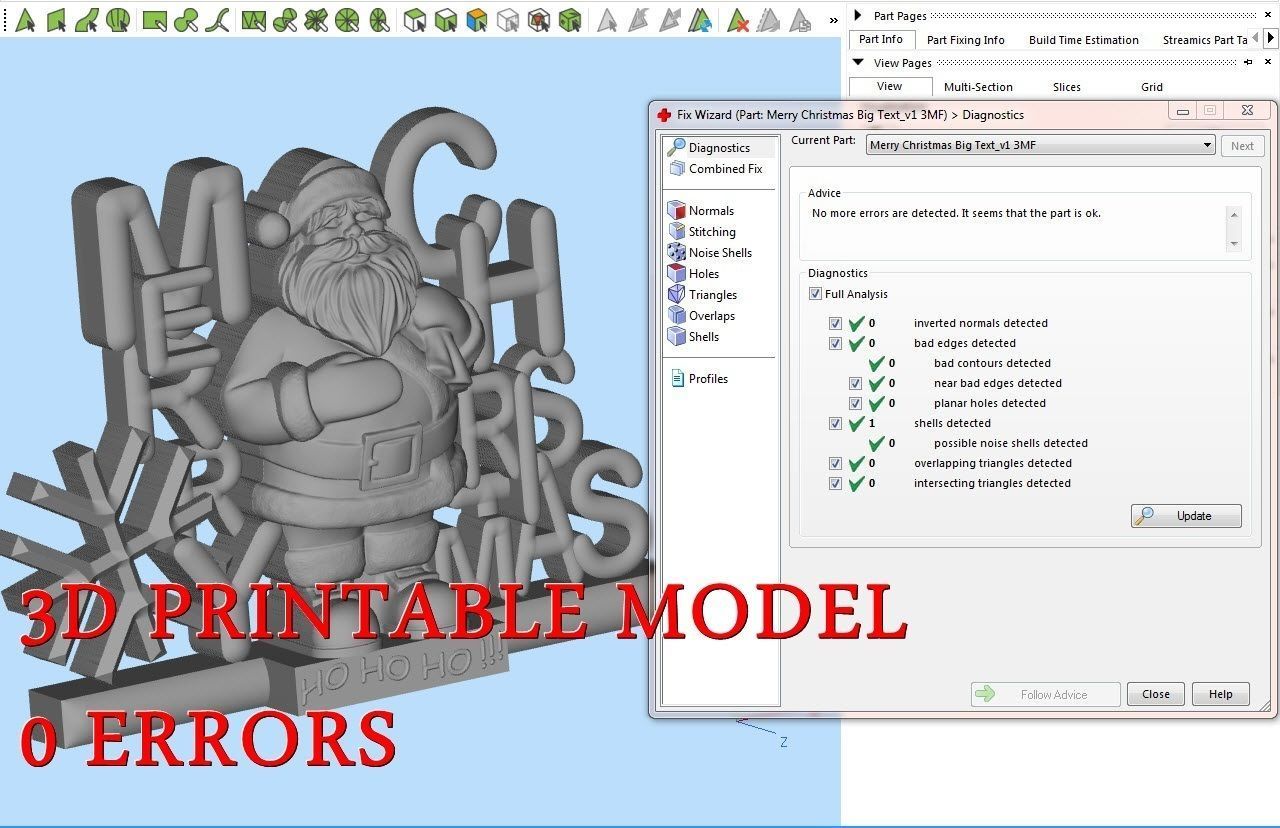1280x828 pixels.
Task: Show hidden toolbar items via » overflow
Action: pyautogui.click(x=833, y=20)
